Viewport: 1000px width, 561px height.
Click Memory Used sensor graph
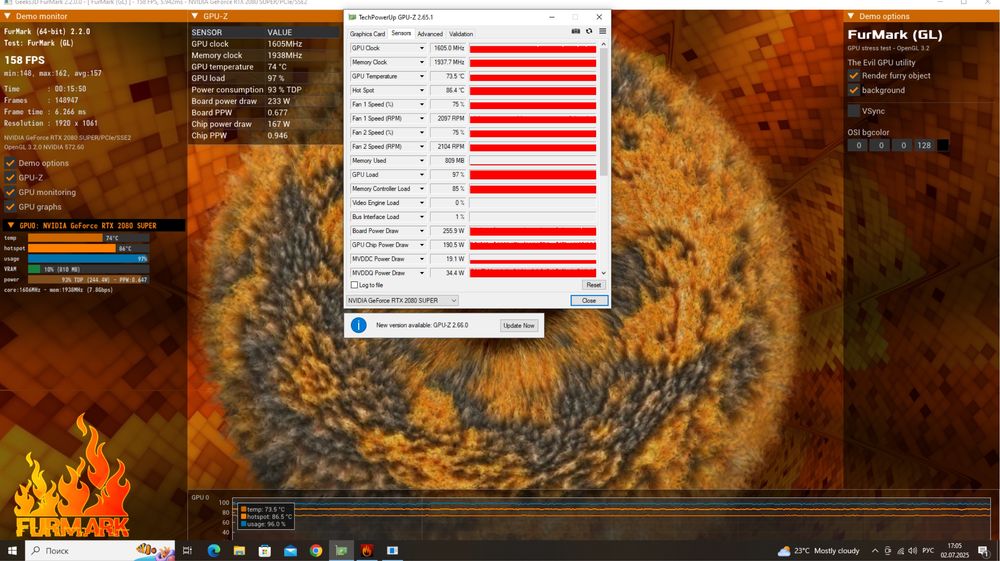point(533,161)
